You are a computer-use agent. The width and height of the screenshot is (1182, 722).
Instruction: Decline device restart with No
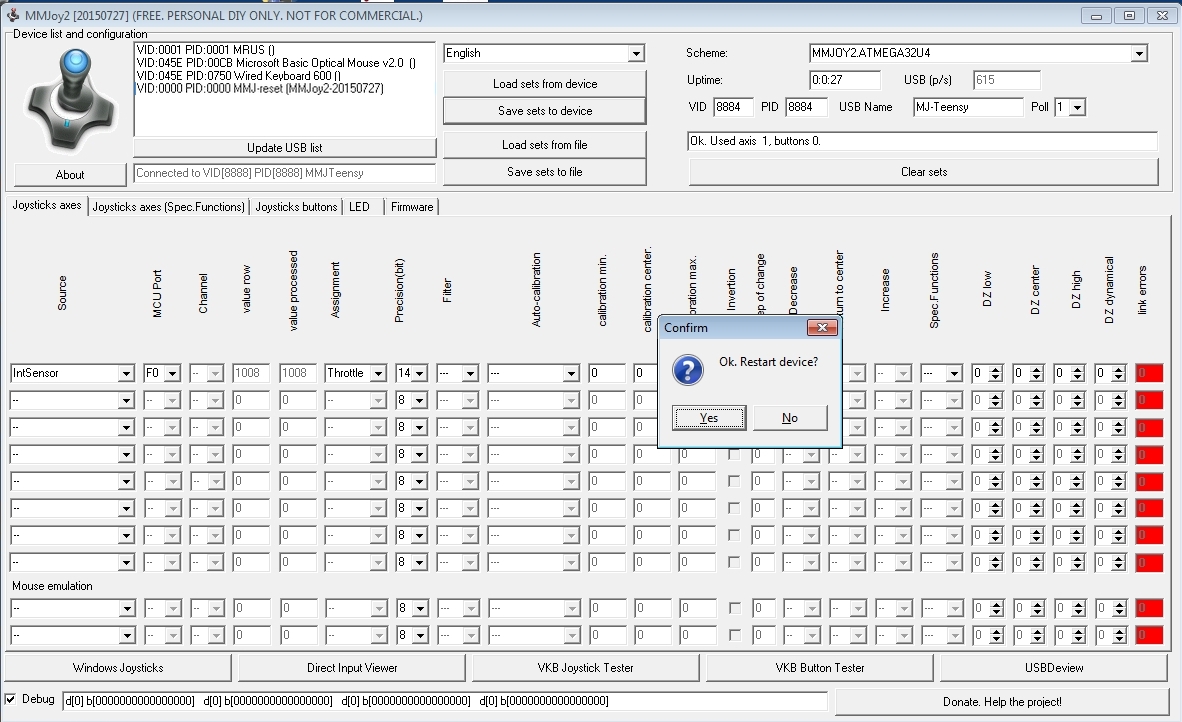point(789,418)
